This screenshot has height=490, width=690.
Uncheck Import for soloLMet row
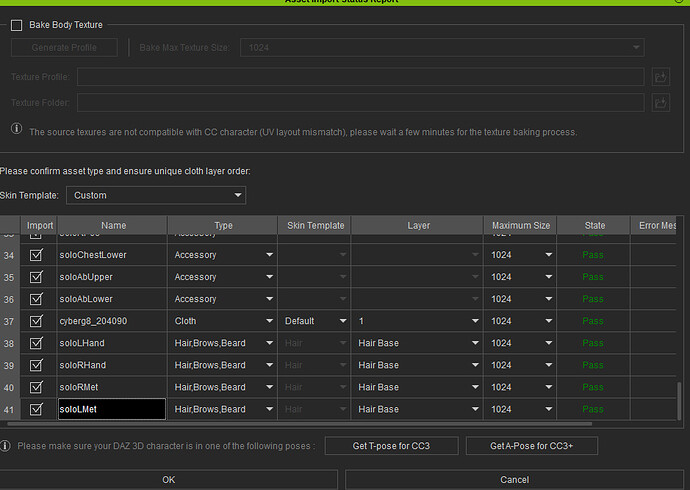37,409
